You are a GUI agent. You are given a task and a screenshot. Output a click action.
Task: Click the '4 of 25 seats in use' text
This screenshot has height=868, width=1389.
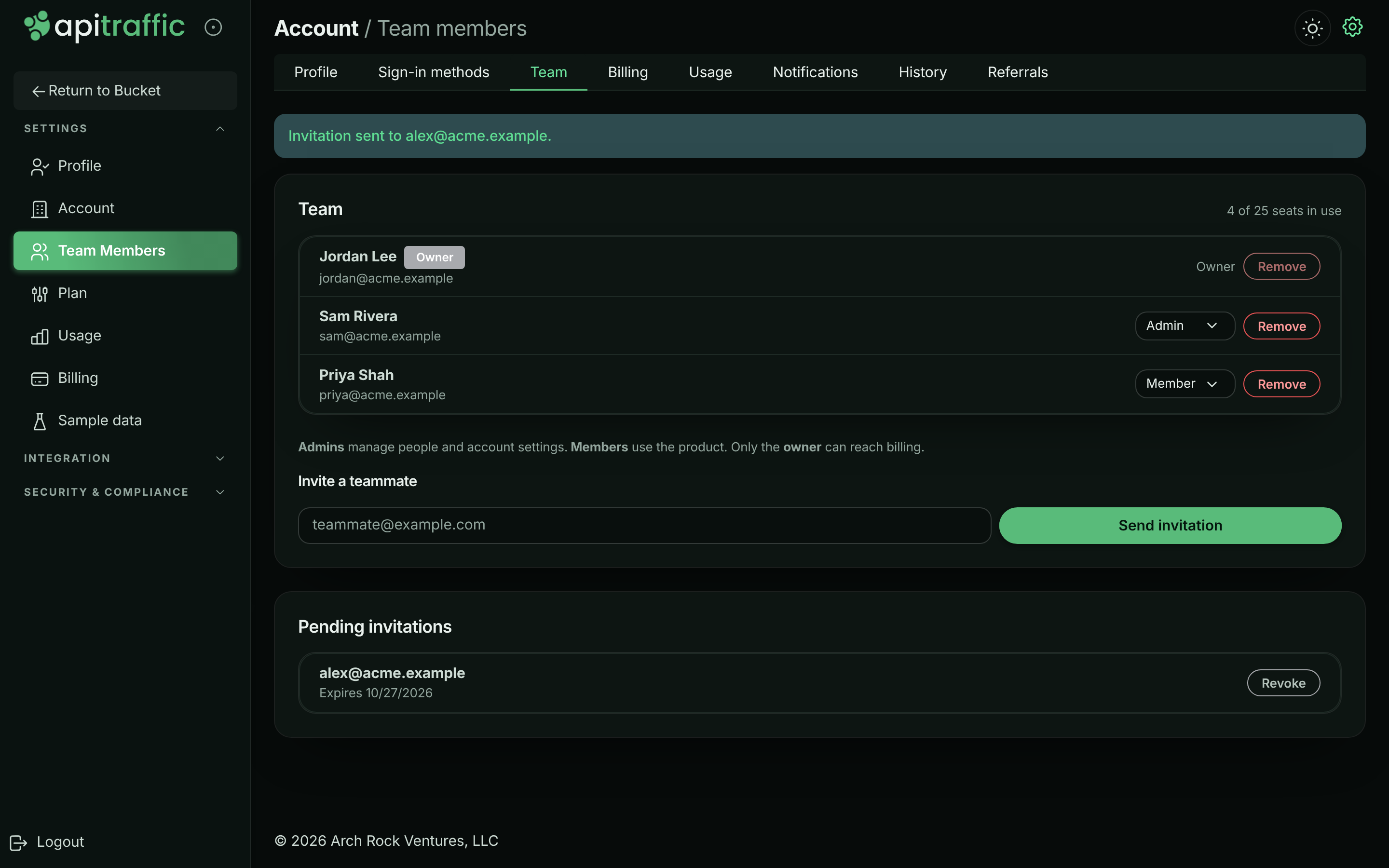[1284, 211]
